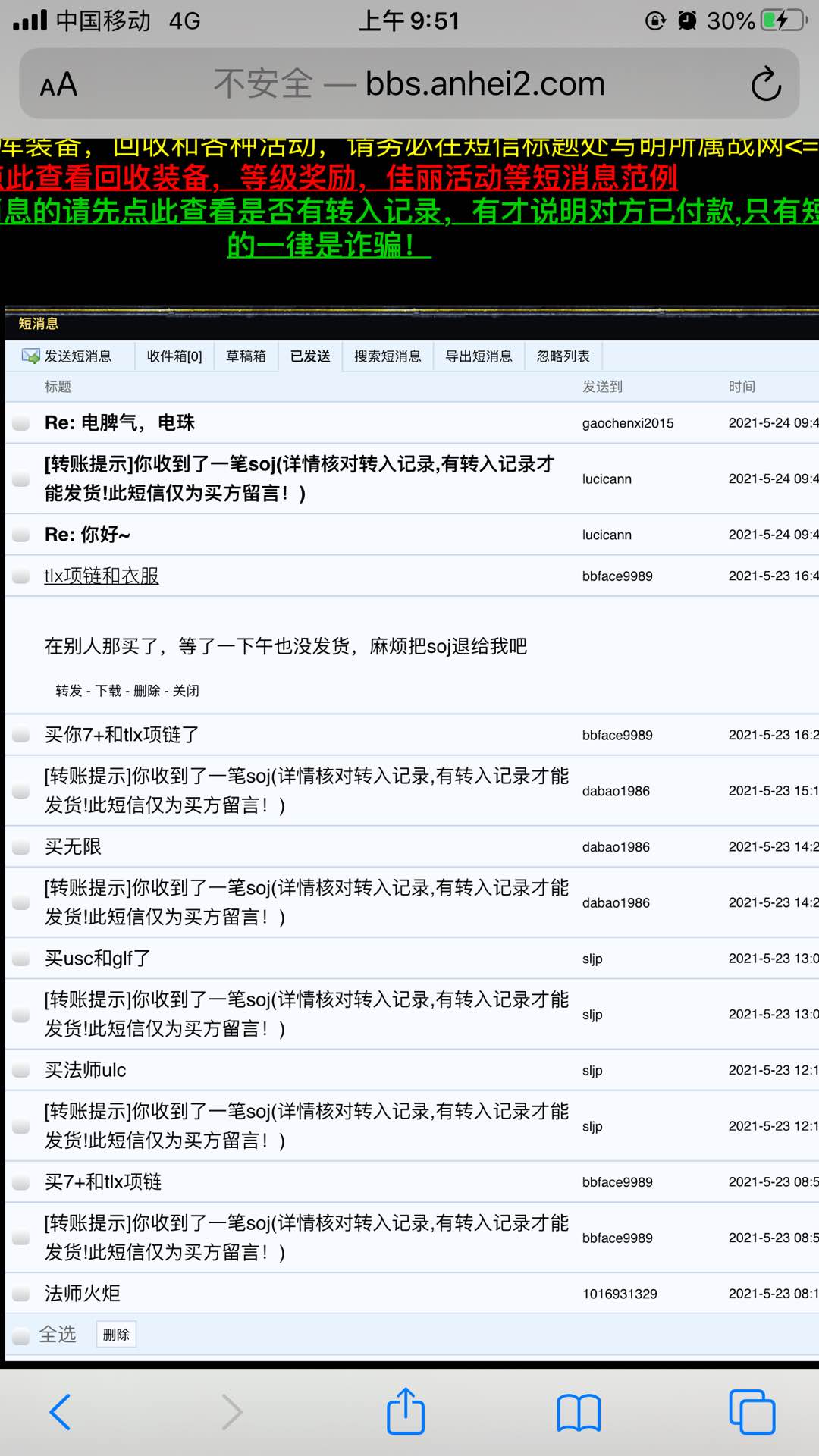Open the 草稿箱 drafts tab
Viewport: 819px width, 1456px height.
[246, 356]
